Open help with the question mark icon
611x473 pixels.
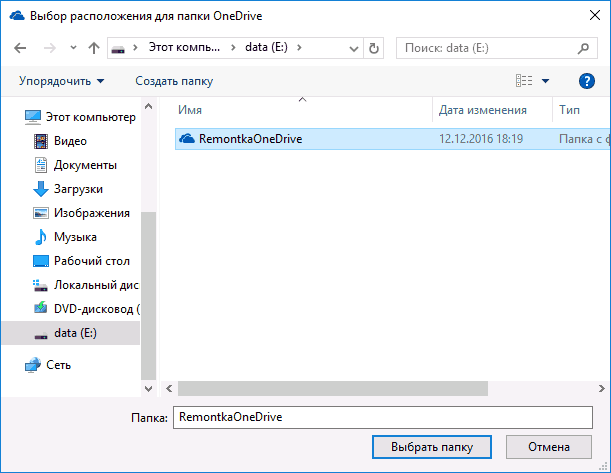[586, 81]
